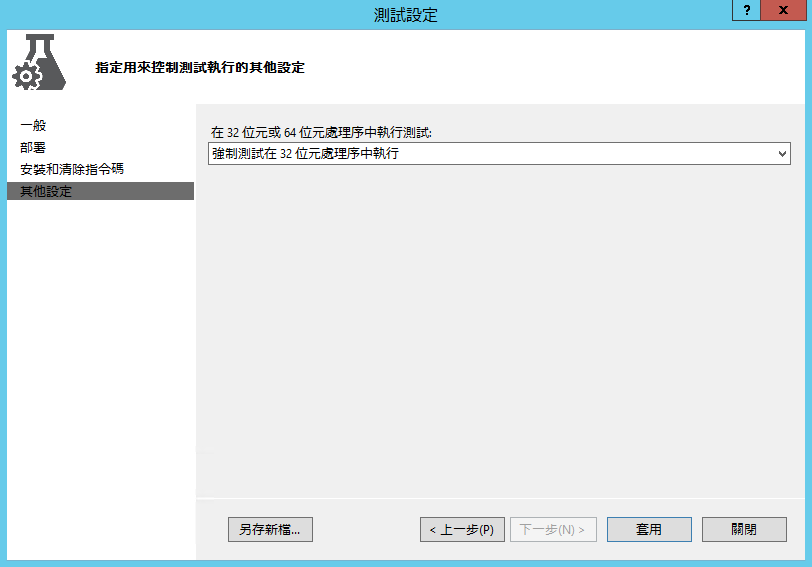The width and height of the screenshot is (812, 567).
Task: Open the 32/64-bit process execution dropdown
Action: click(x=499, y=154)
